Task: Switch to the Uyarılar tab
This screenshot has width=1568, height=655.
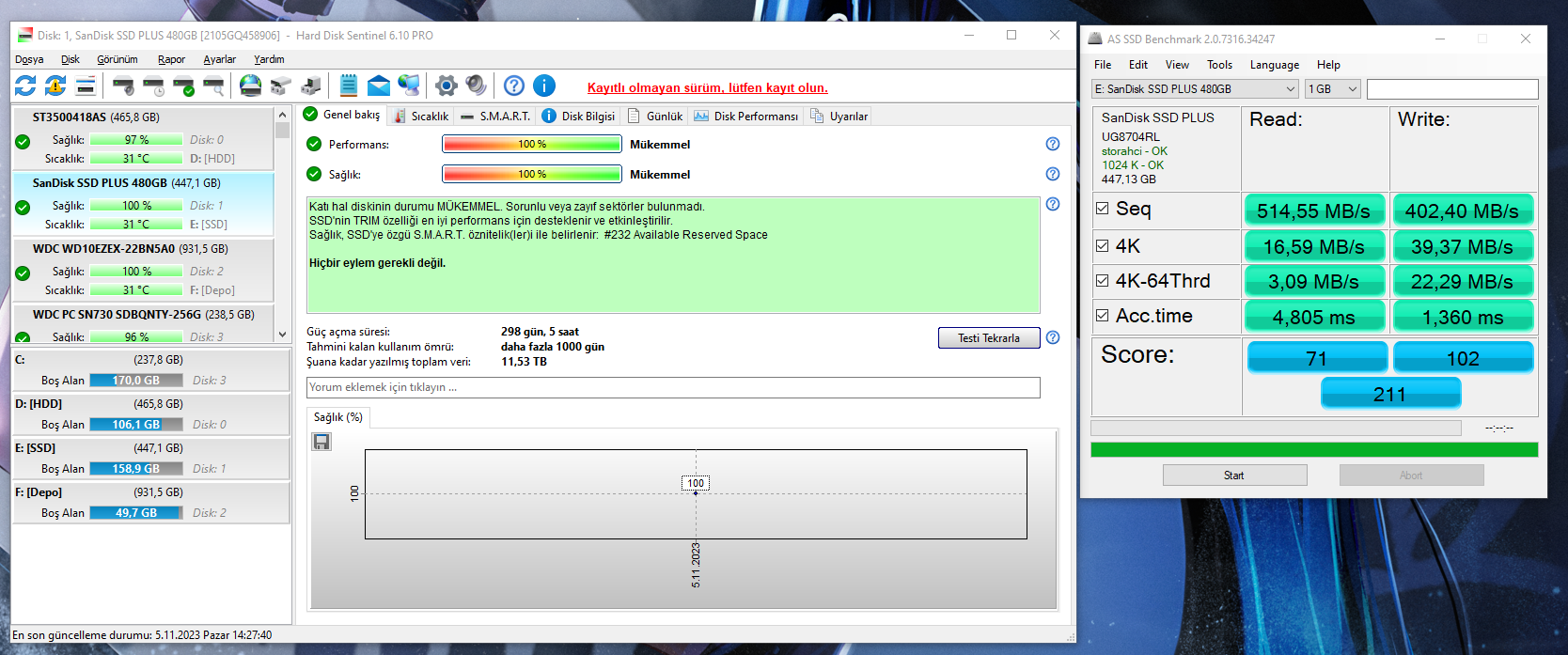Action: [839, 116]
